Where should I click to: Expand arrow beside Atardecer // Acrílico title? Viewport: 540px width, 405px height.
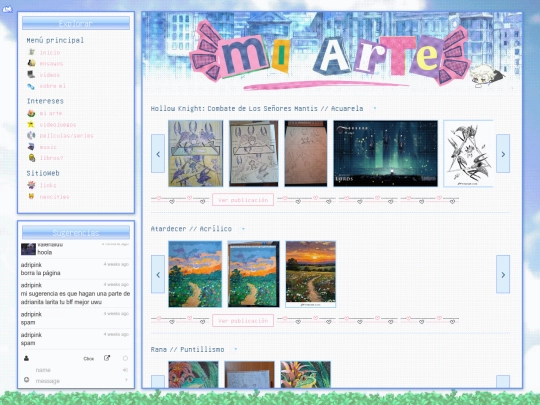[243, 229]
